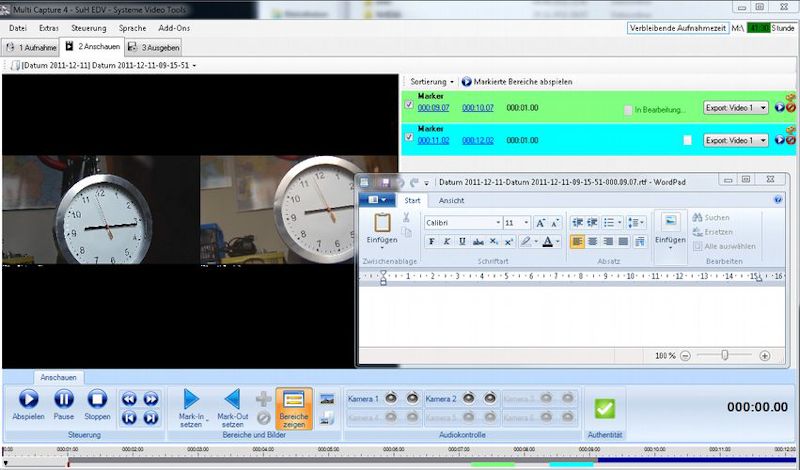The width and height of the screenshot is (800, 470).
Task: Click the Einfügen paste icon in WordPad
Action: (x=381, y=222)
